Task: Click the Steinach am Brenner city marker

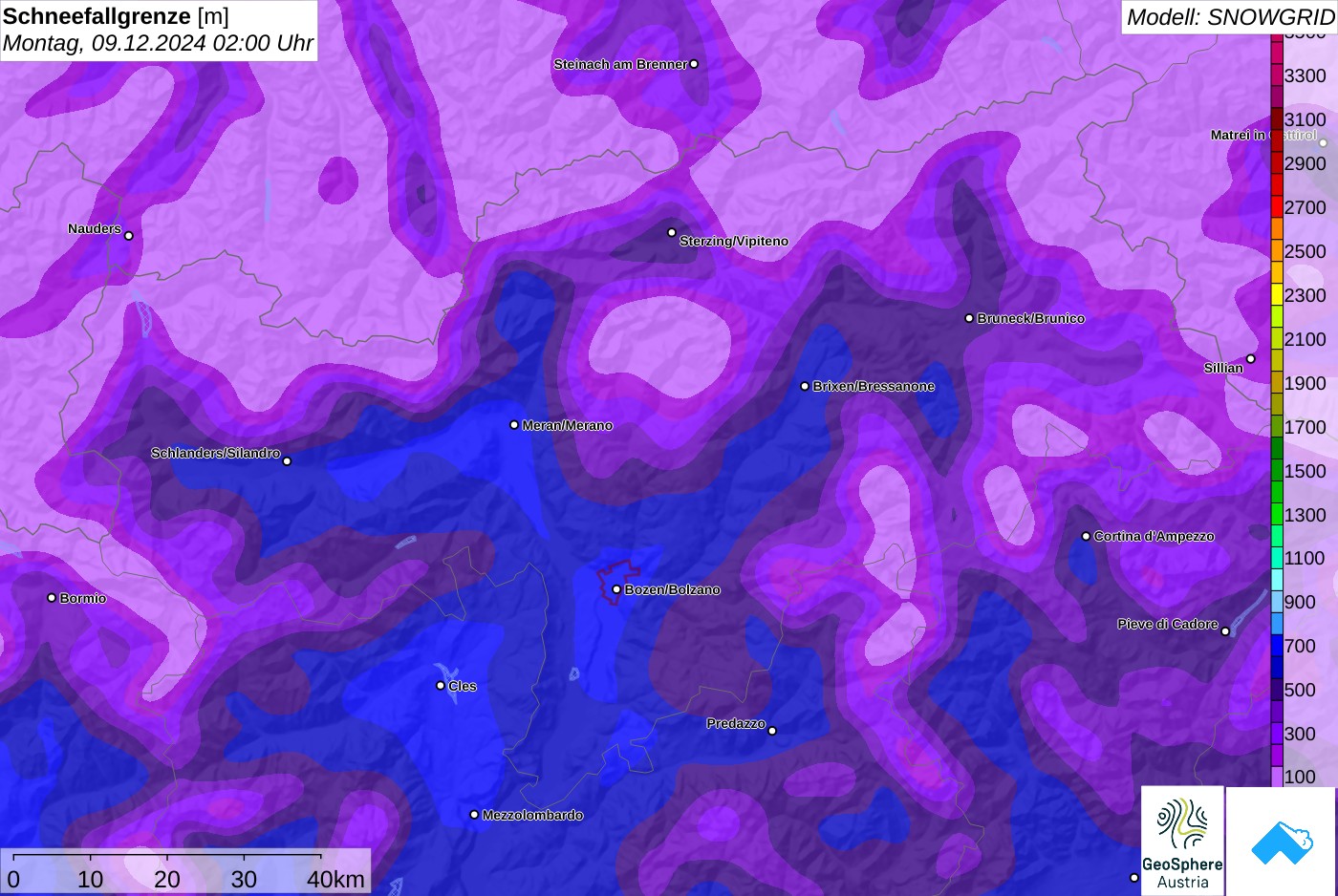Action: coord(694,64)
